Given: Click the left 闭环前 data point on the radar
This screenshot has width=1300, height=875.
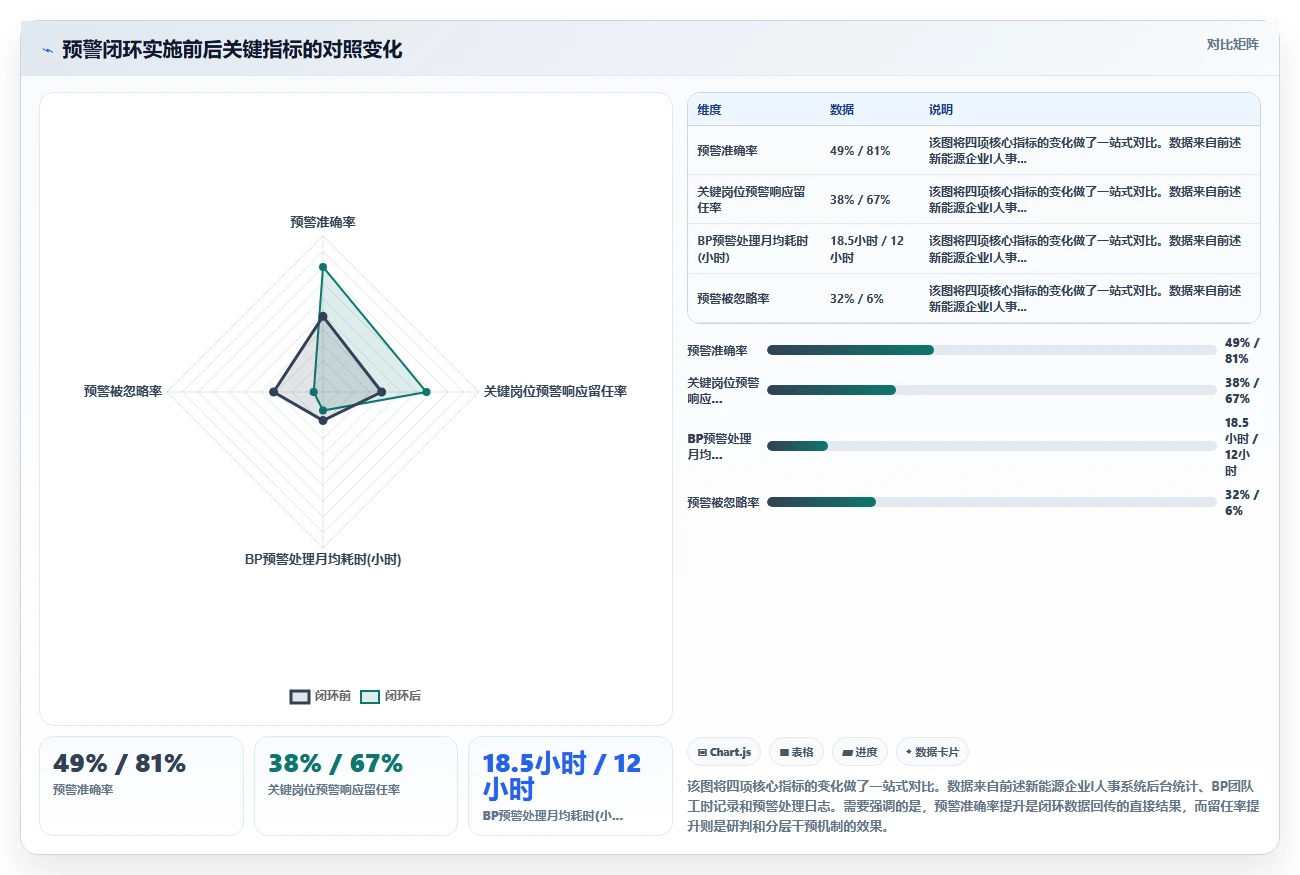Looking at the screenshot, I should [274, 392].
